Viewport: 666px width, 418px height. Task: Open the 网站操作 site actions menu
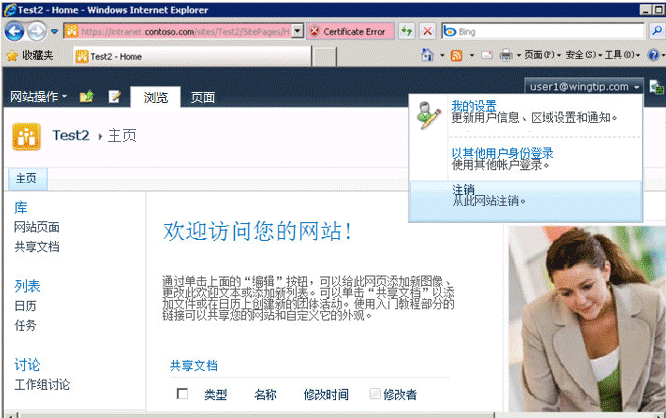39,97
